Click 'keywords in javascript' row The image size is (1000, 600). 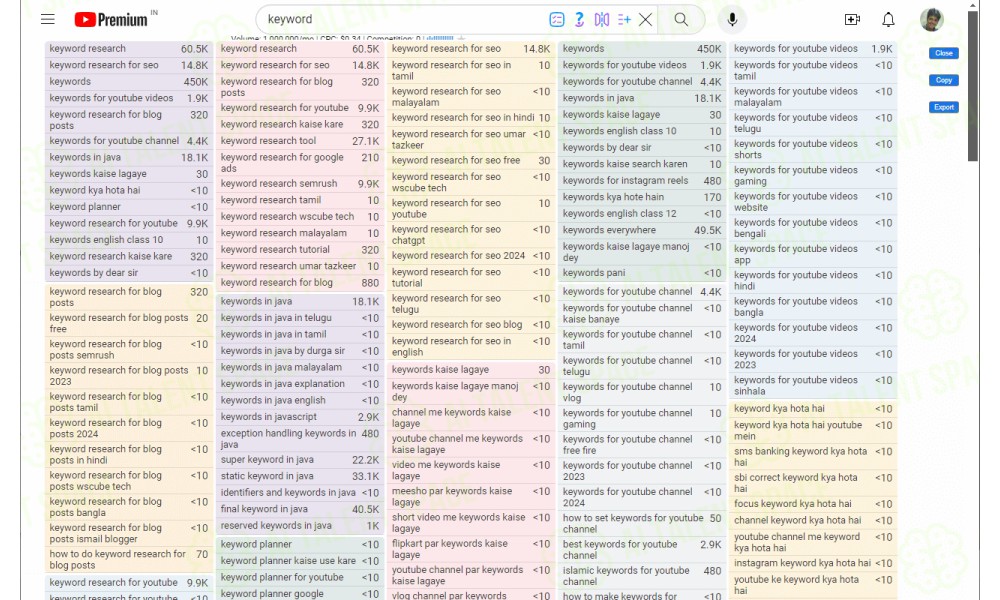point(300,417)
